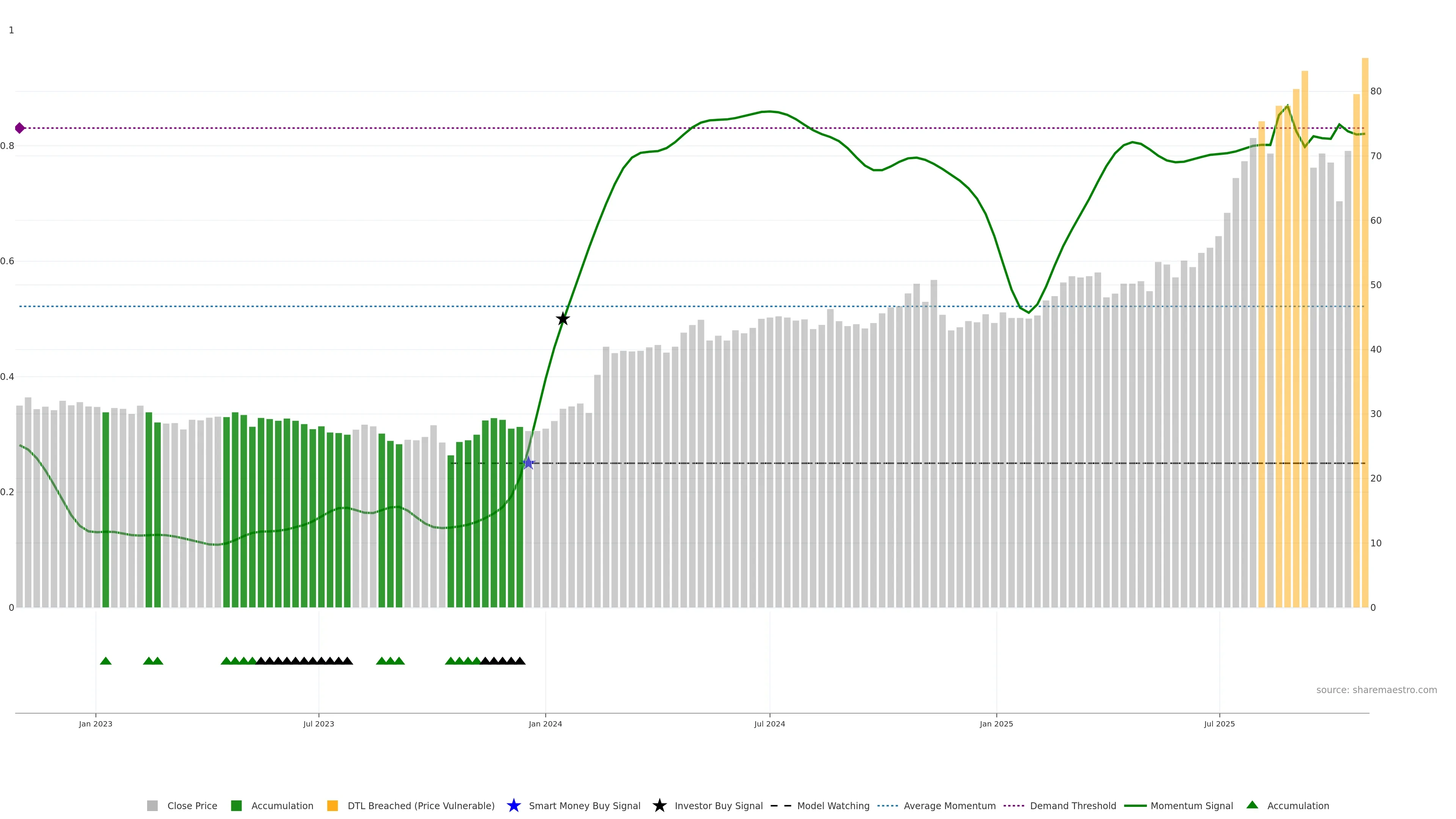The height and width of the screenshot is (819, 1456).
Task: Click the Jan 2023 axis label
Action: point(96,723)
